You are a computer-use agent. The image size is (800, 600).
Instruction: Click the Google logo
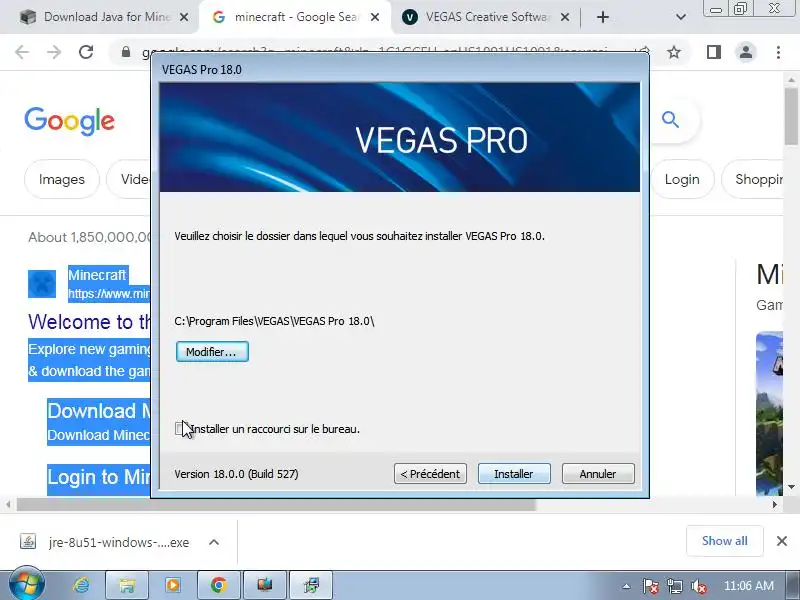tap(69, 121)
